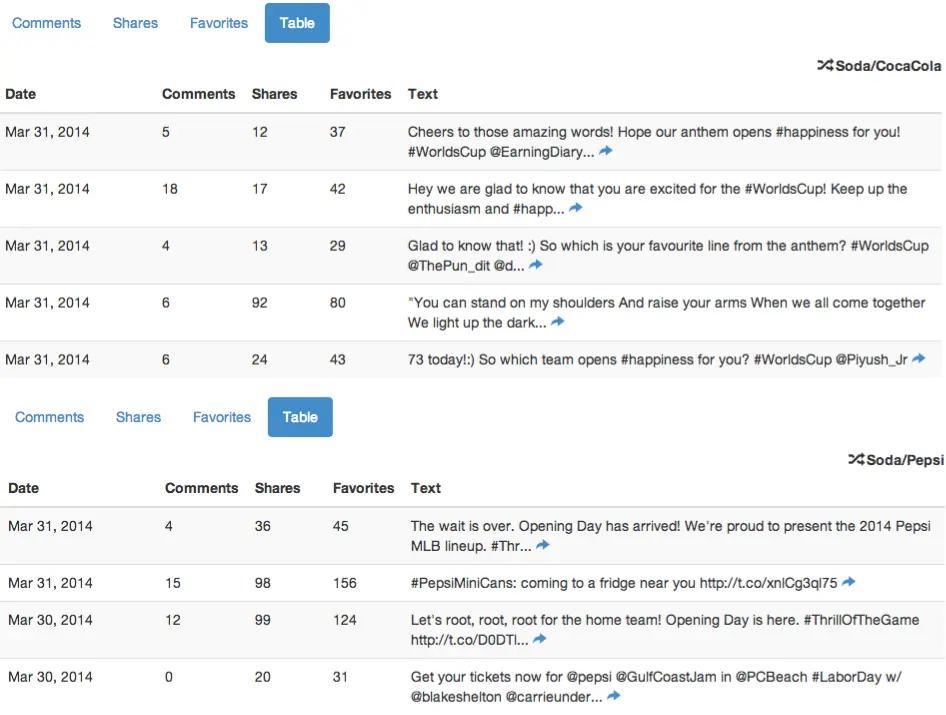Click share arrow on 'Hey we are glad' tweet

pyautogui.click(x=575, y=209)
